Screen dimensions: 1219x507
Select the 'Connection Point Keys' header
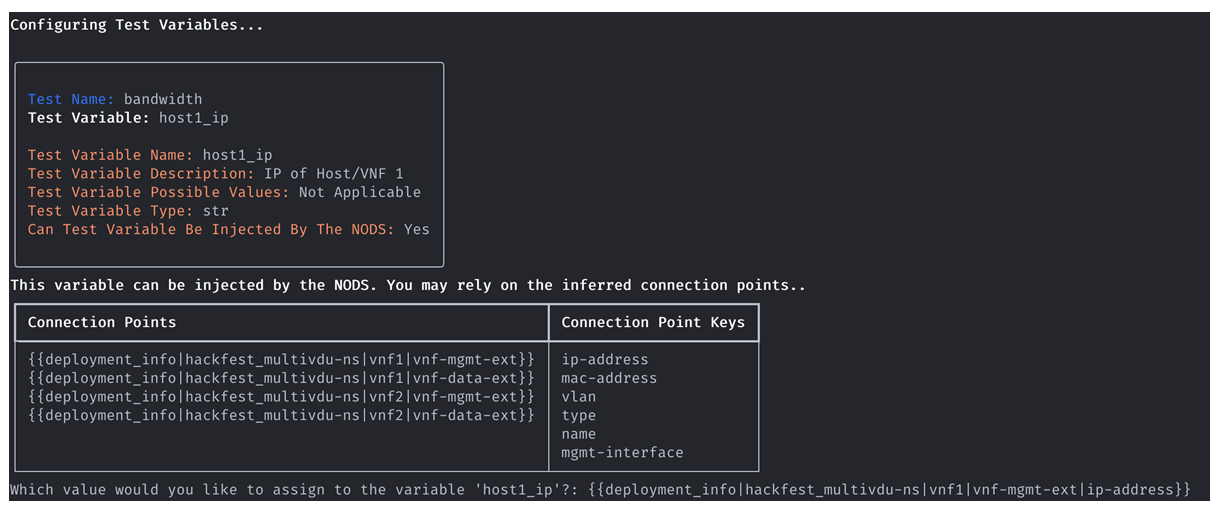pos(653,322)
